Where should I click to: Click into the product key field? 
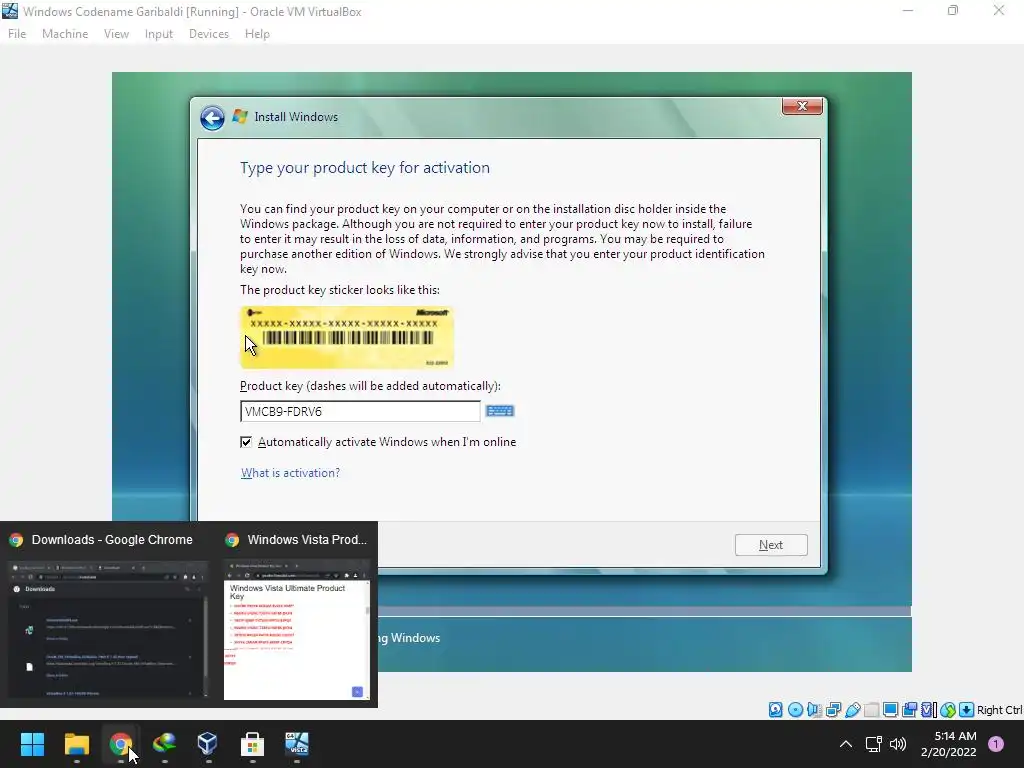point(360,411)
